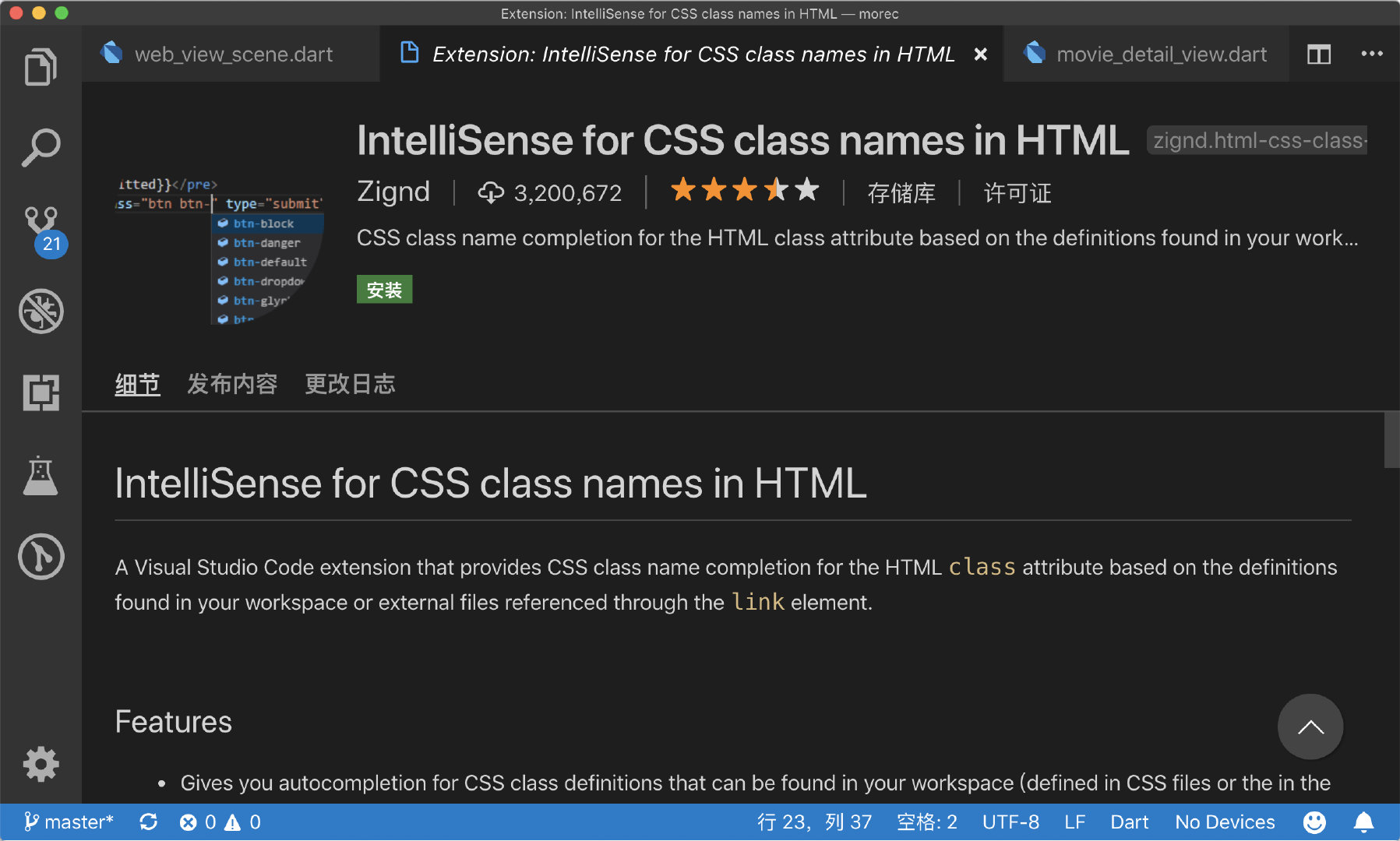Click the CSS class name completion description line

click(857, 238)
